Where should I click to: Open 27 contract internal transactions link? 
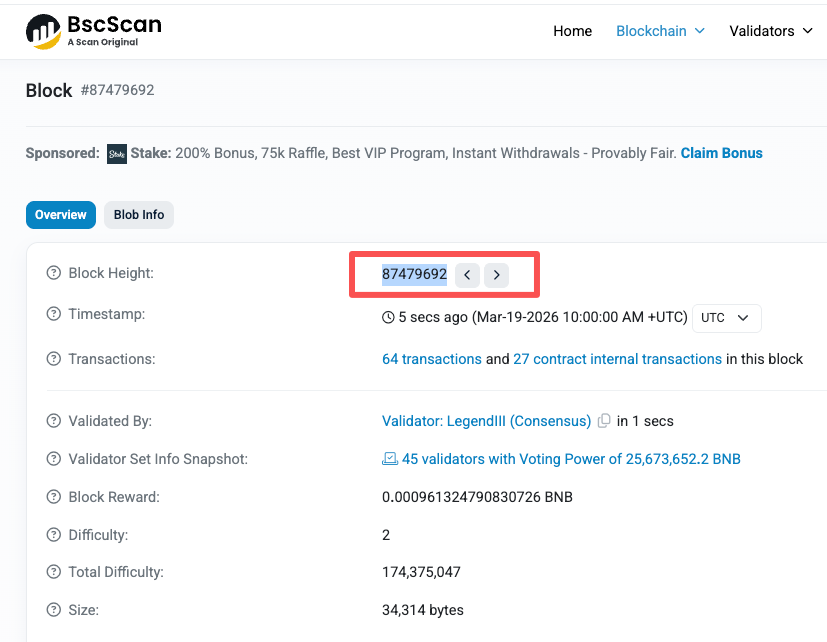coord(617,359)
